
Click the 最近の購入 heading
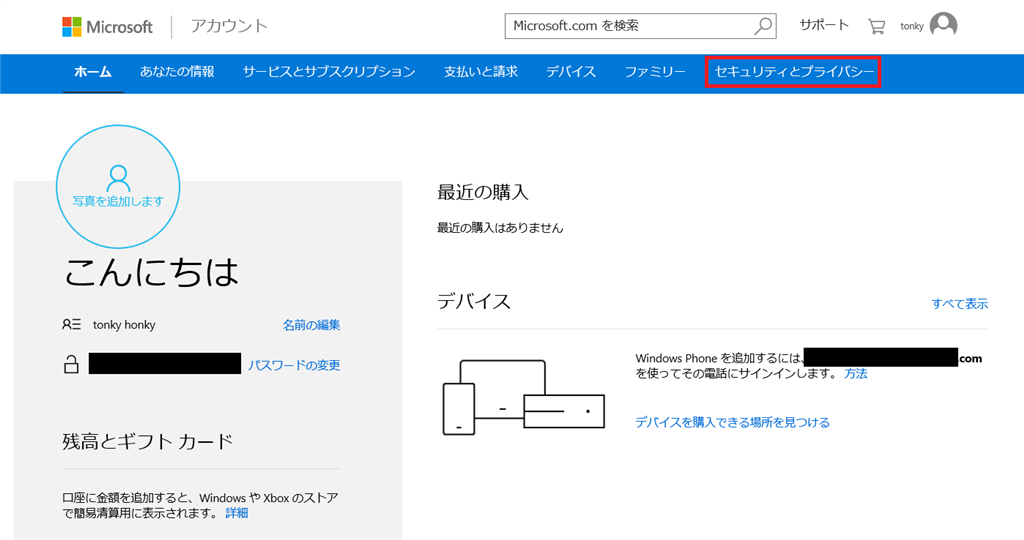(x=483, y=192)
